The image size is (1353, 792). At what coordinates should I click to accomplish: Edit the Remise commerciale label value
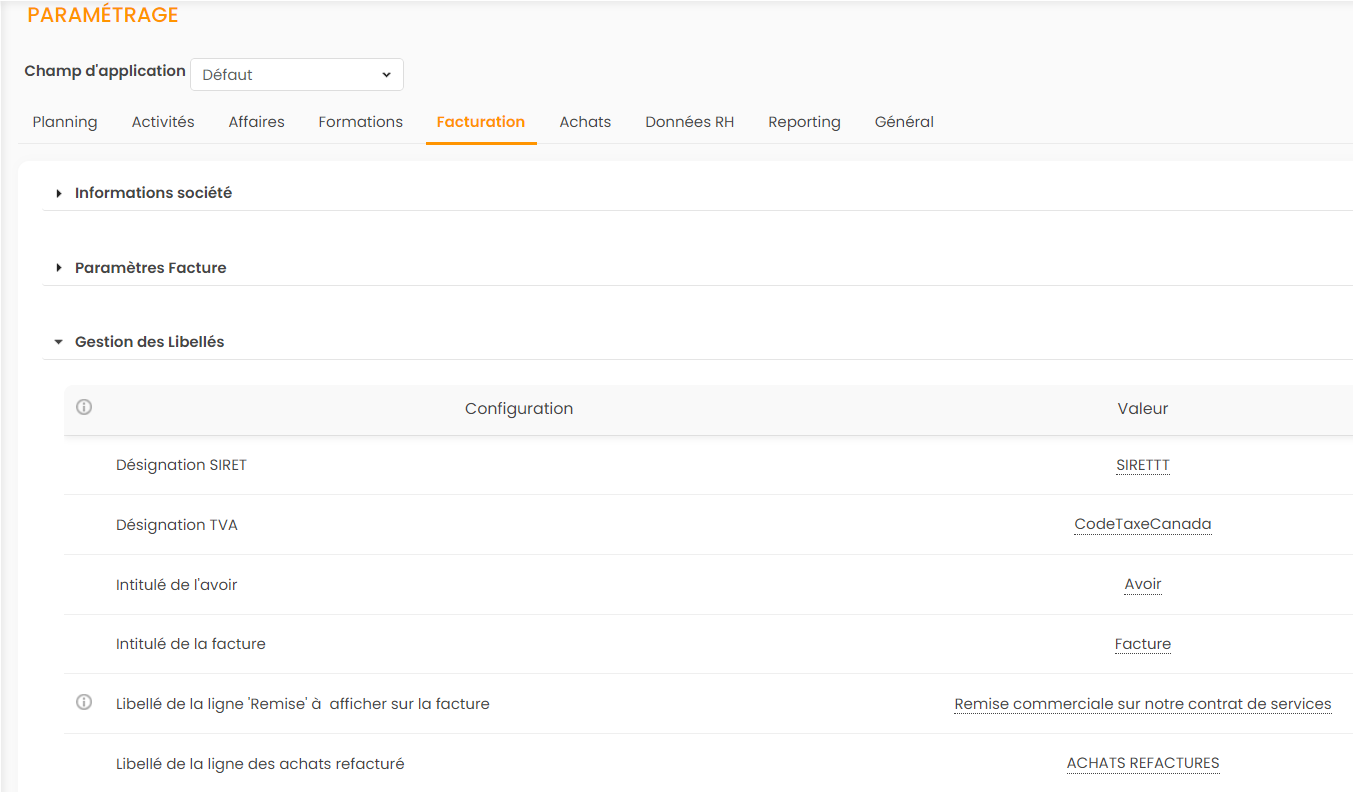(1142, 704)
